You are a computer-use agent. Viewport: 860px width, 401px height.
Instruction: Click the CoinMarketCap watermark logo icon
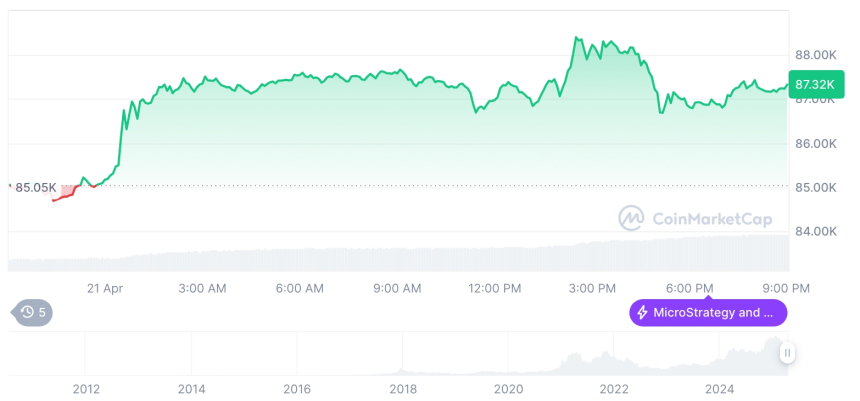click(631, 217)
